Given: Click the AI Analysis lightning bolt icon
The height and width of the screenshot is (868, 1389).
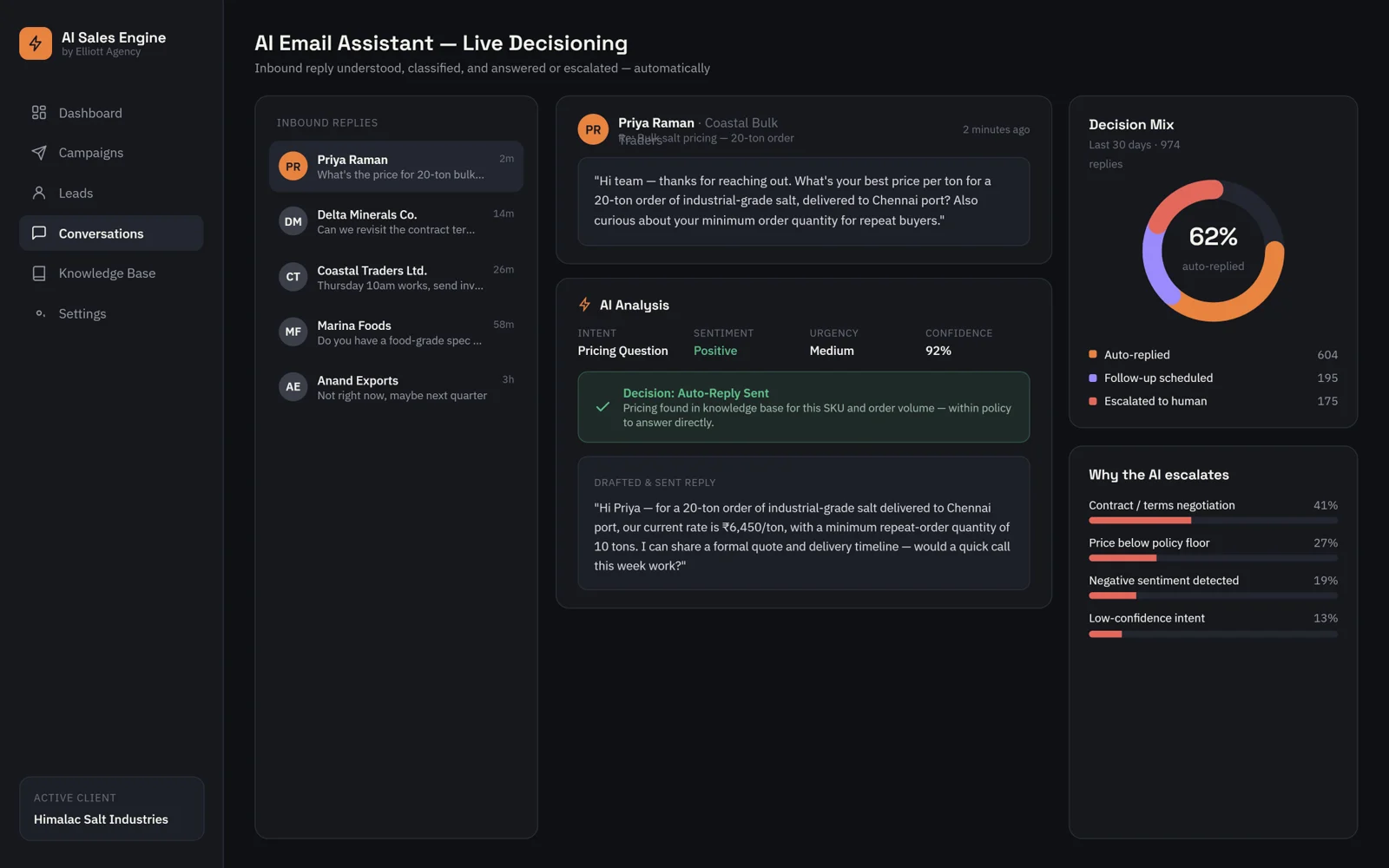Looking at the screenshot, I should pos(585,305).
